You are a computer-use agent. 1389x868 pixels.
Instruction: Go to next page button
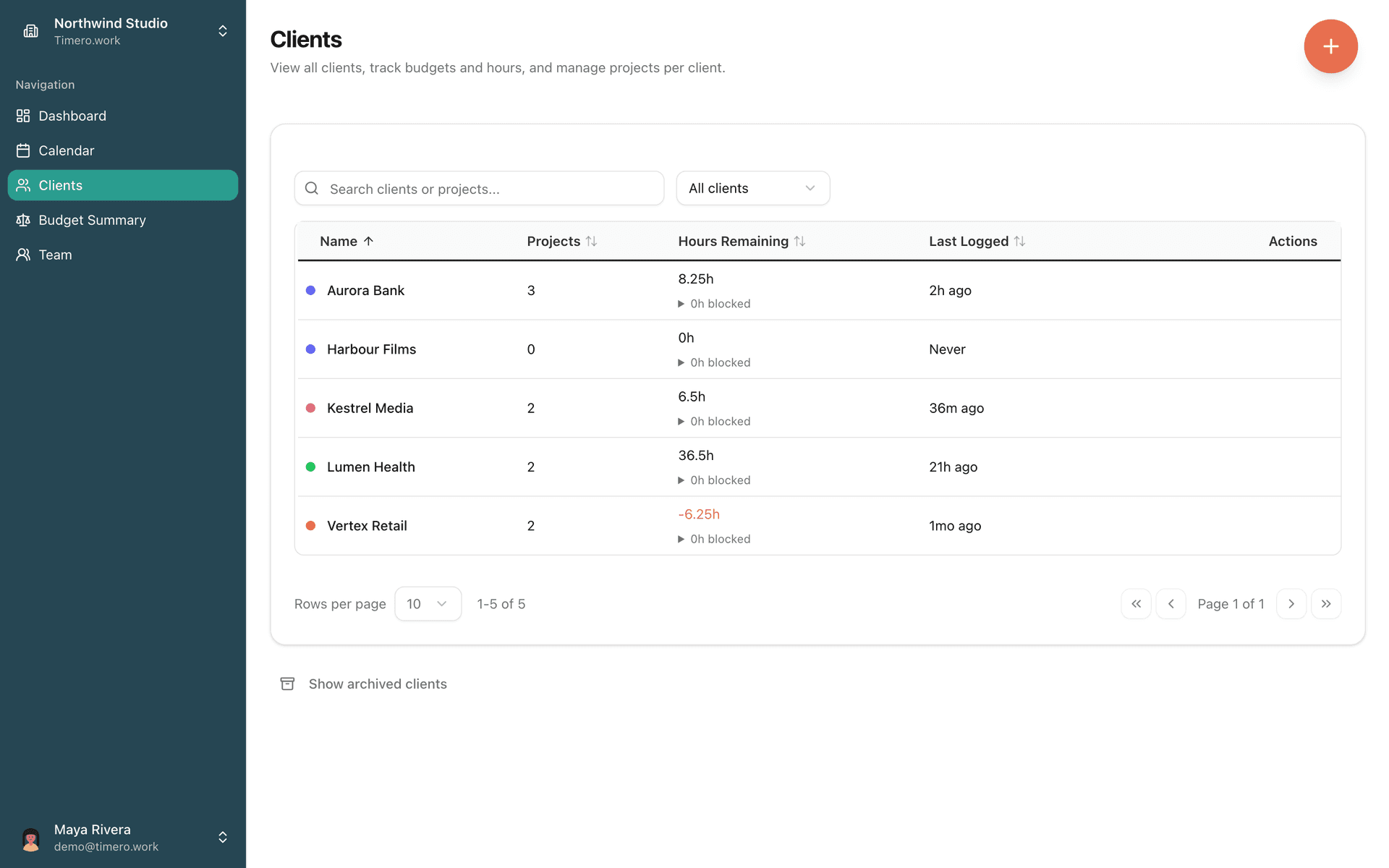[x=1291, y=604]
